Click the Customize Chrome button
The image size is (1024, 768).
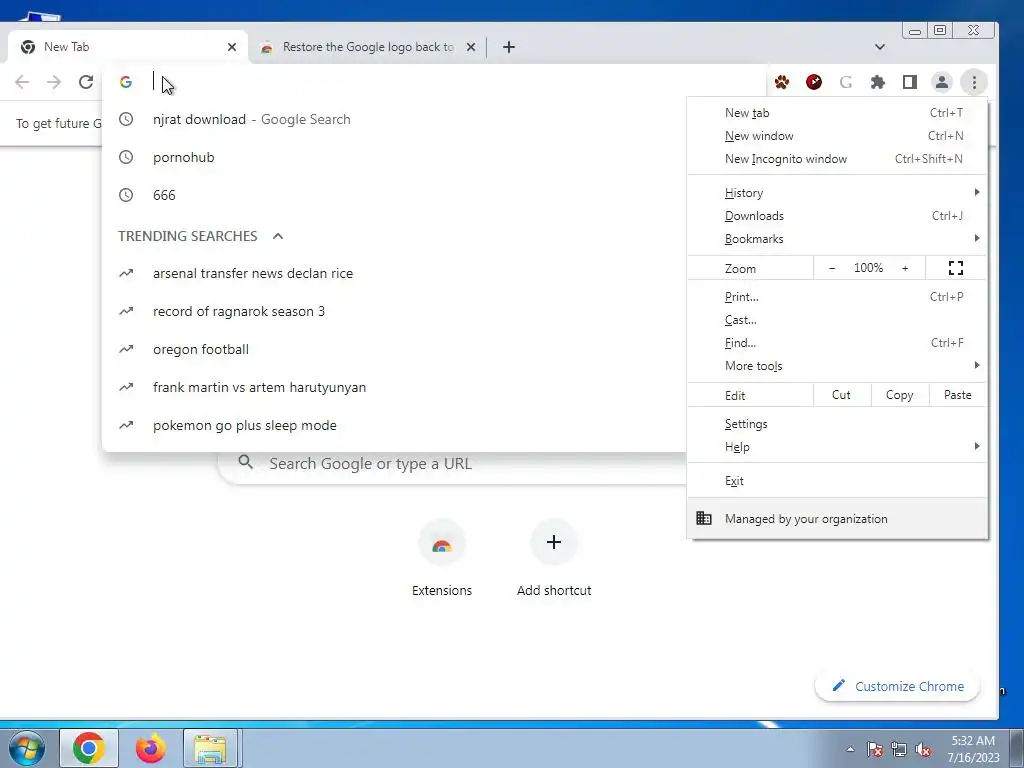point(898,686)
